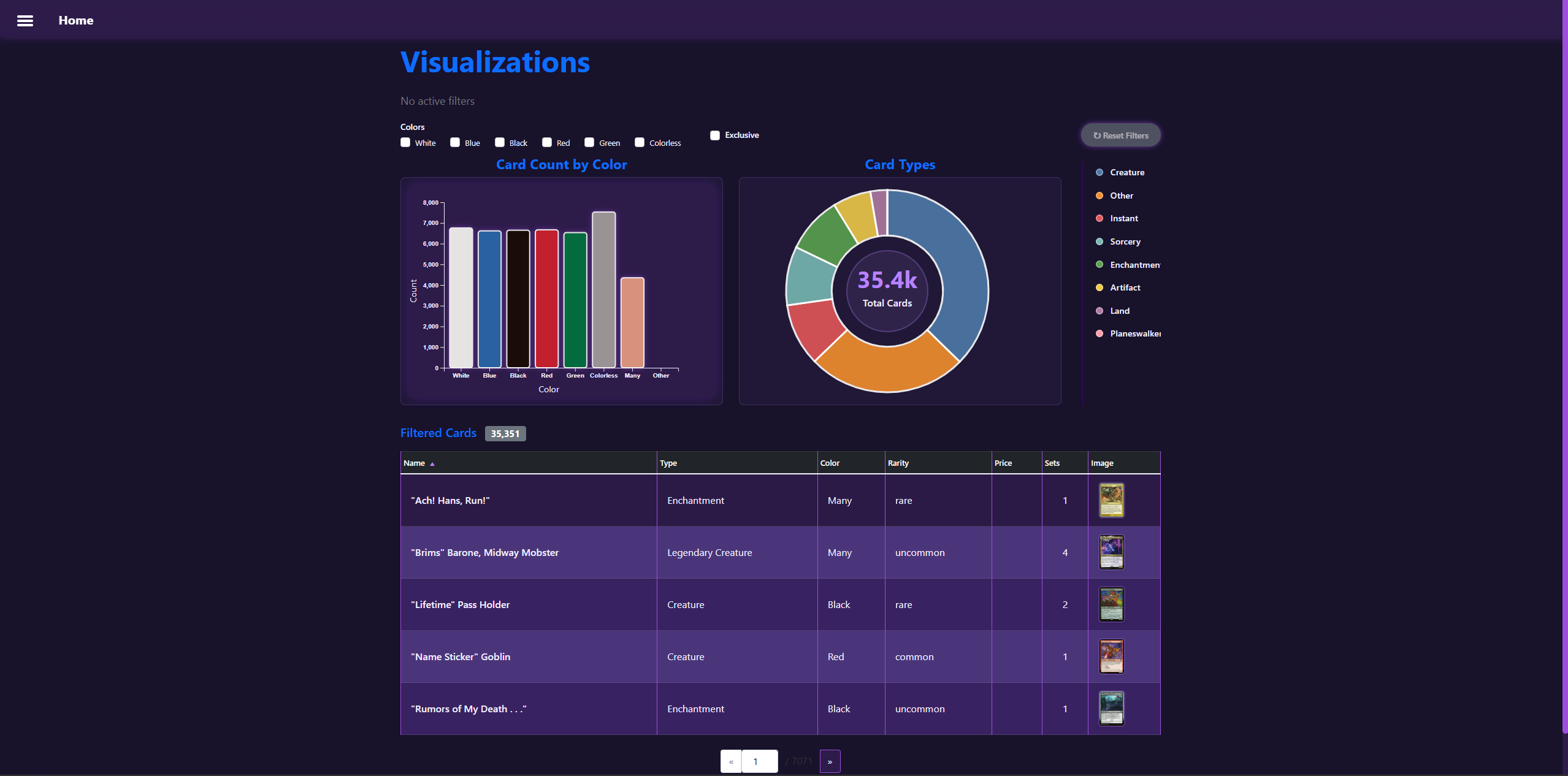The width and height of the screenshot is (1568, 776).
Task: Click the Planeswalker legend dot
Action: coord(1099,333)
